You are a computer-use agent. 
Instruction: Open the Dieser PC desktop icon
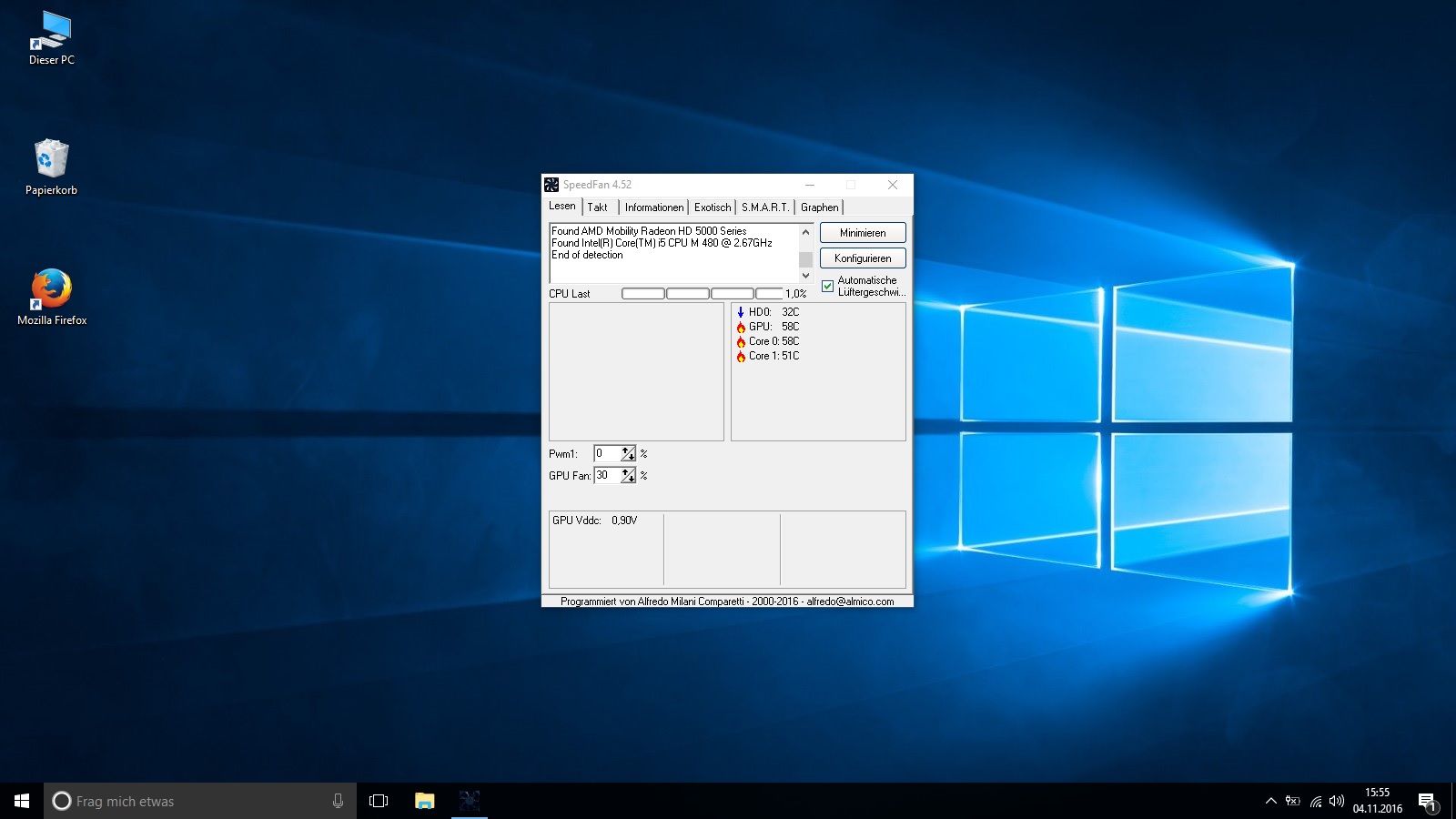52,38
